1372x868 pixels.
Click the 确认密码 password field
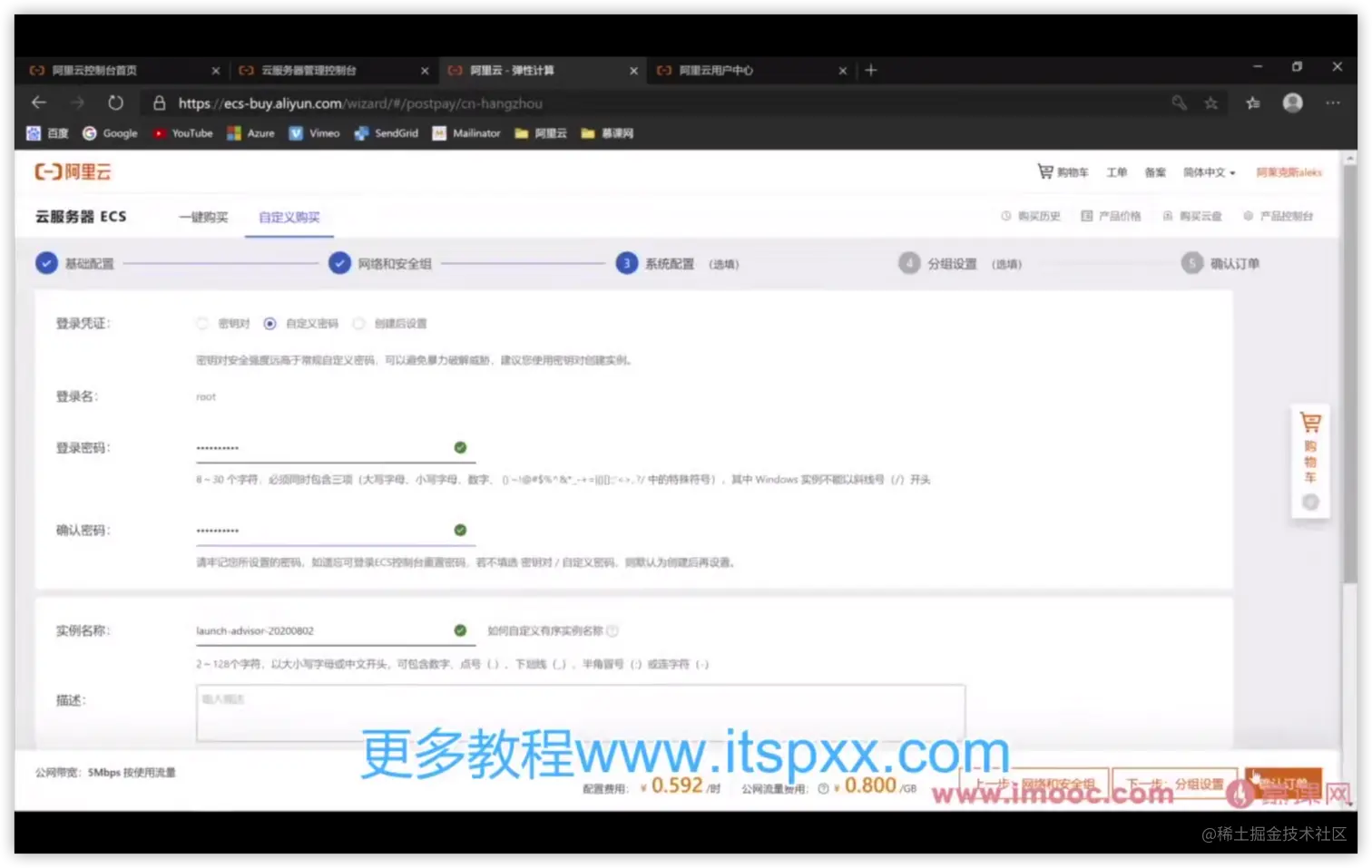pyautogui.click(x=336, y=531)
